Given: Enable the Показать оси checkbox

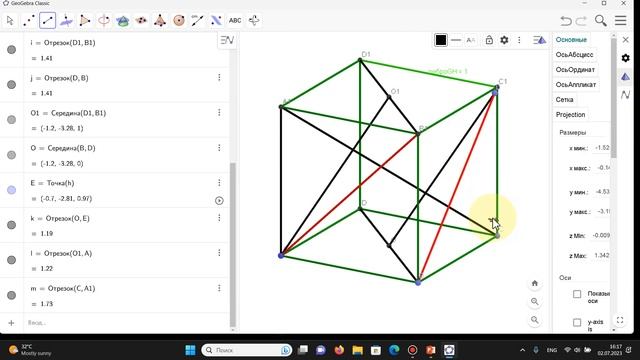Looking at the screenshot, I should click(577, 294).
